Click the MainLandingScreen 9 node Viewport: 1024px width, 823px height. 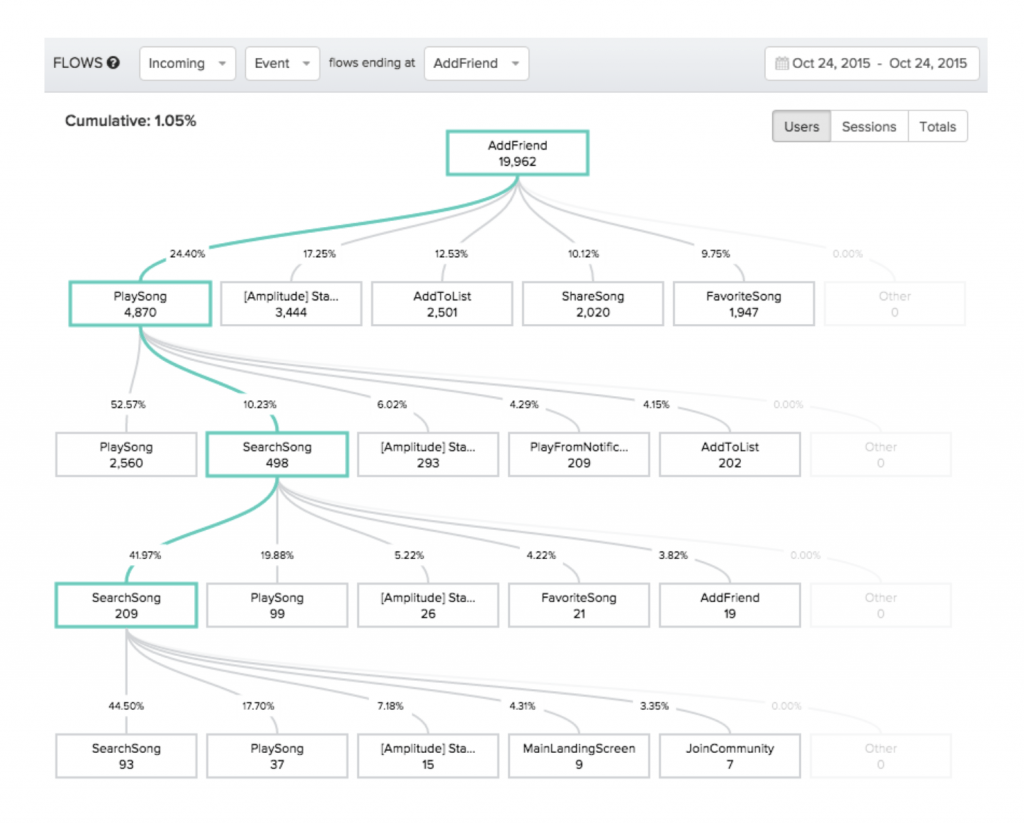tap(579, 756)
